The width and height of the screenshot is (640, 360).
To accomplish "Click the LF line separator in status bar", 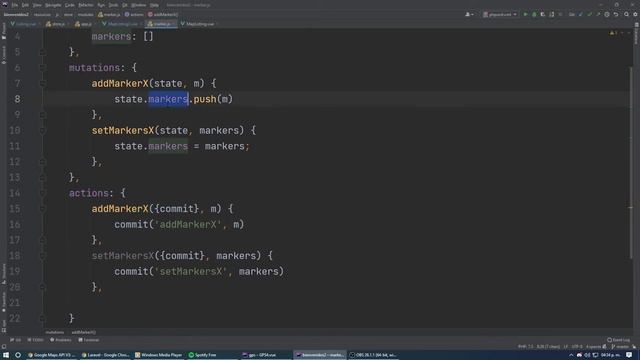I will point(566,347).
